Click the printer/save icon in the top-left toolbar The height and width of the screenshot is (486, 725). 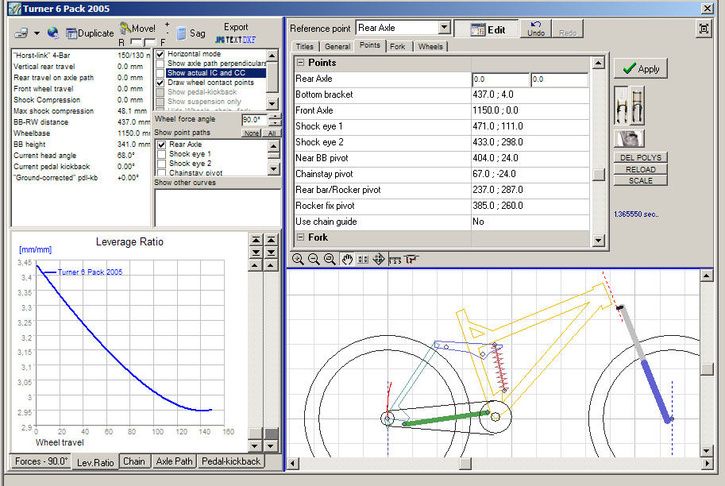21,33
